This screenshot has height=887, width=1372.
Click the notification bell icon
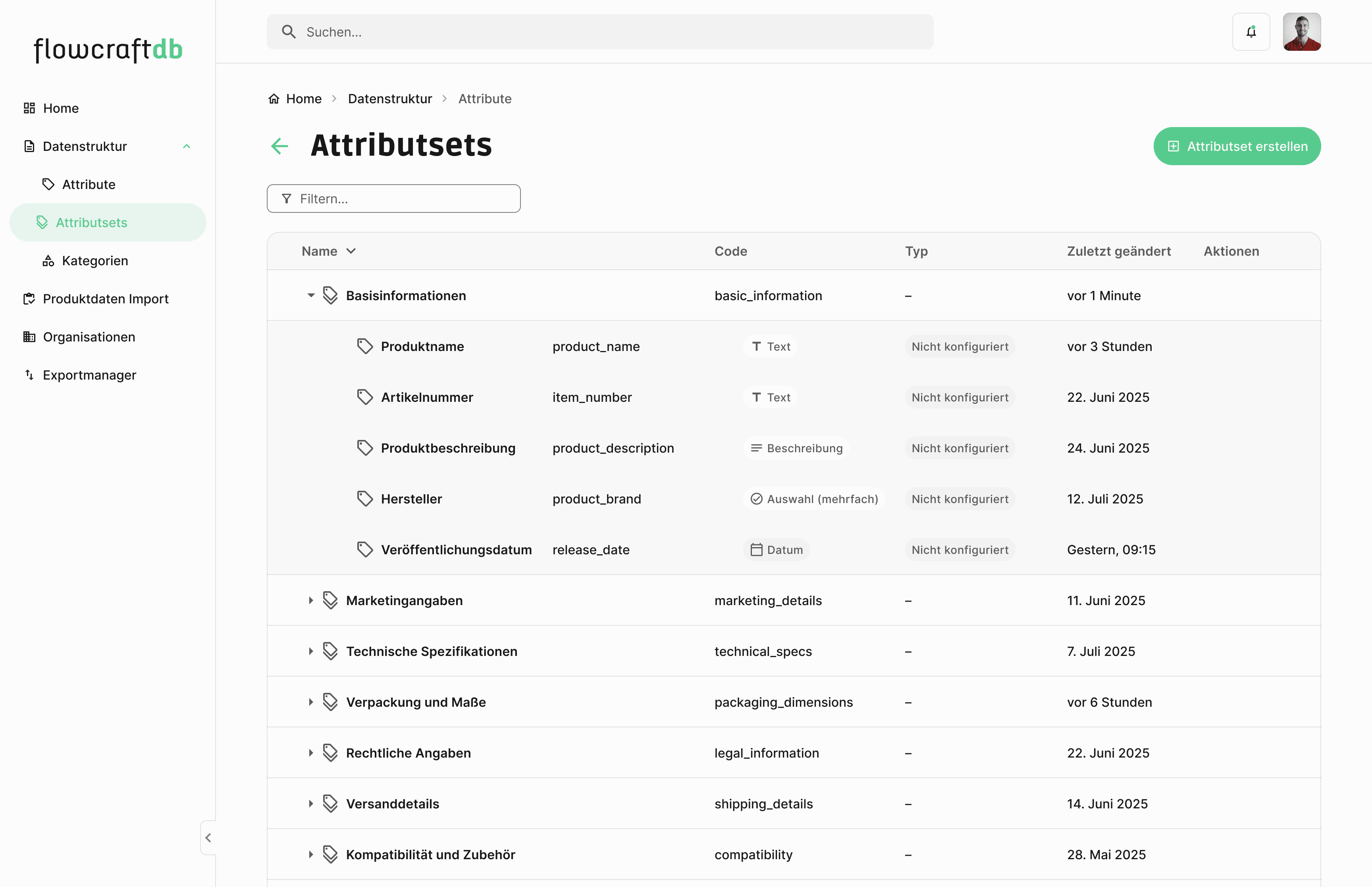[x=1251, y=32]
